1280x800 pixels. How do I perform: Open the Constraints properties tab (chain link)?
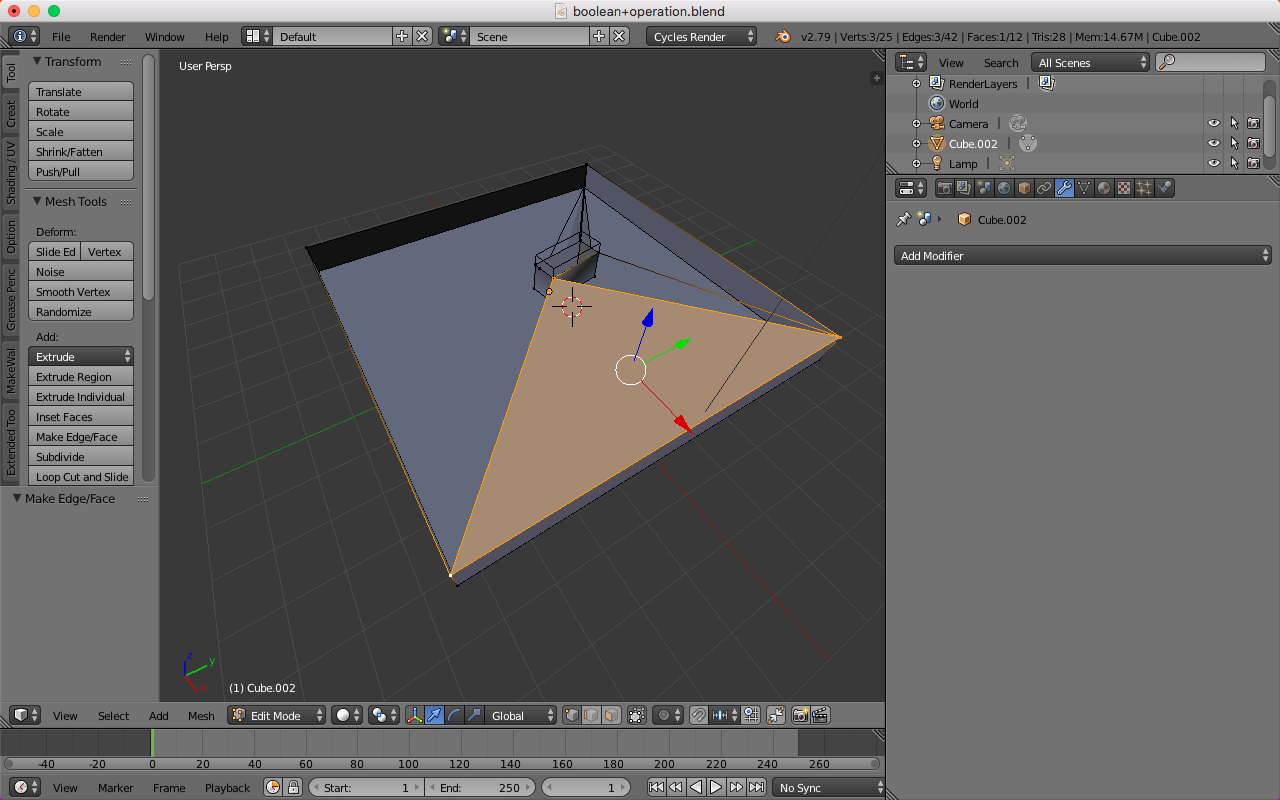pos(1044,188)
